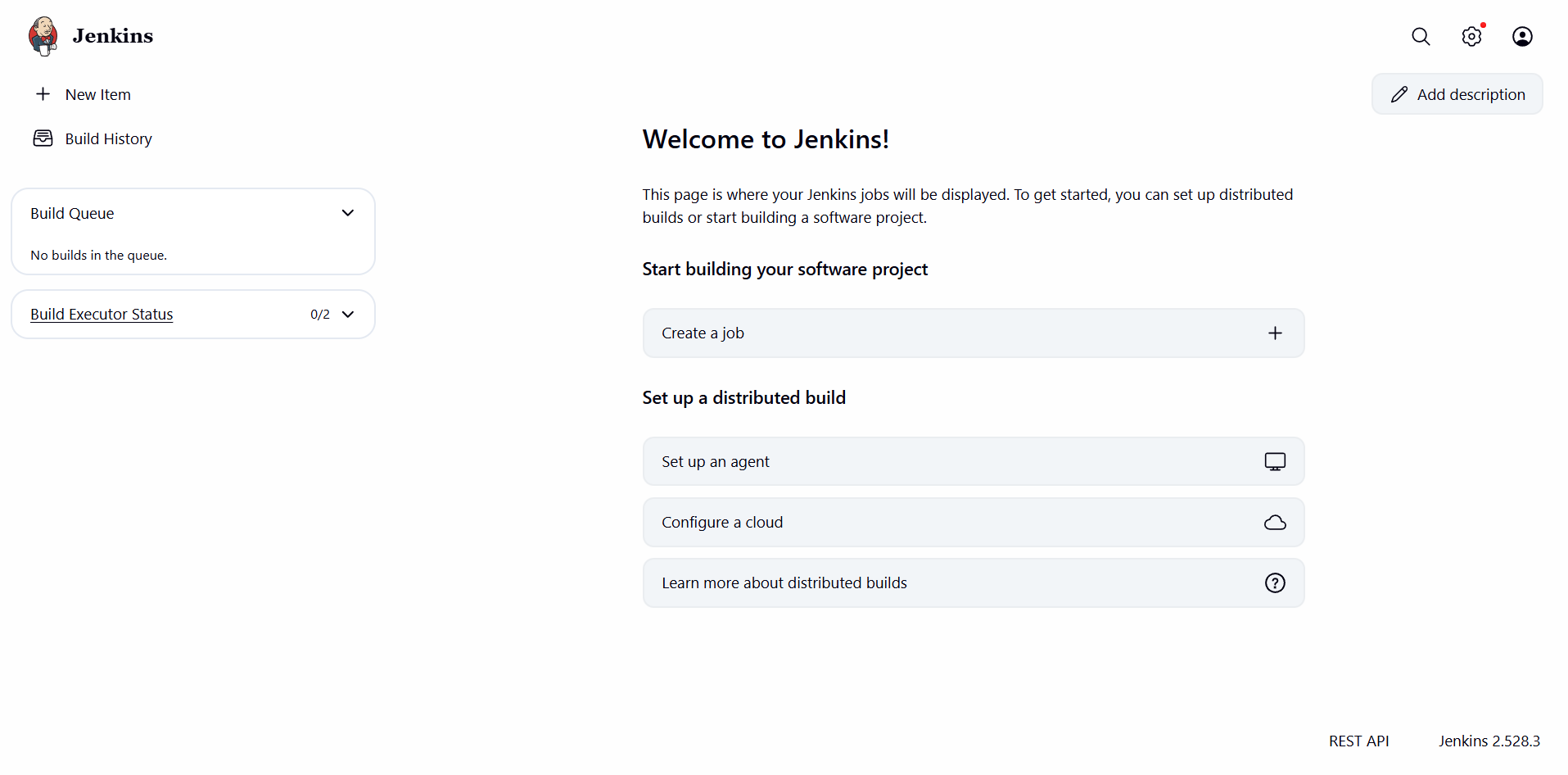The image size is (1568, 775).
Task: Click the question mark help icon
Action: pyautogui.click(x=1275, y=583)
